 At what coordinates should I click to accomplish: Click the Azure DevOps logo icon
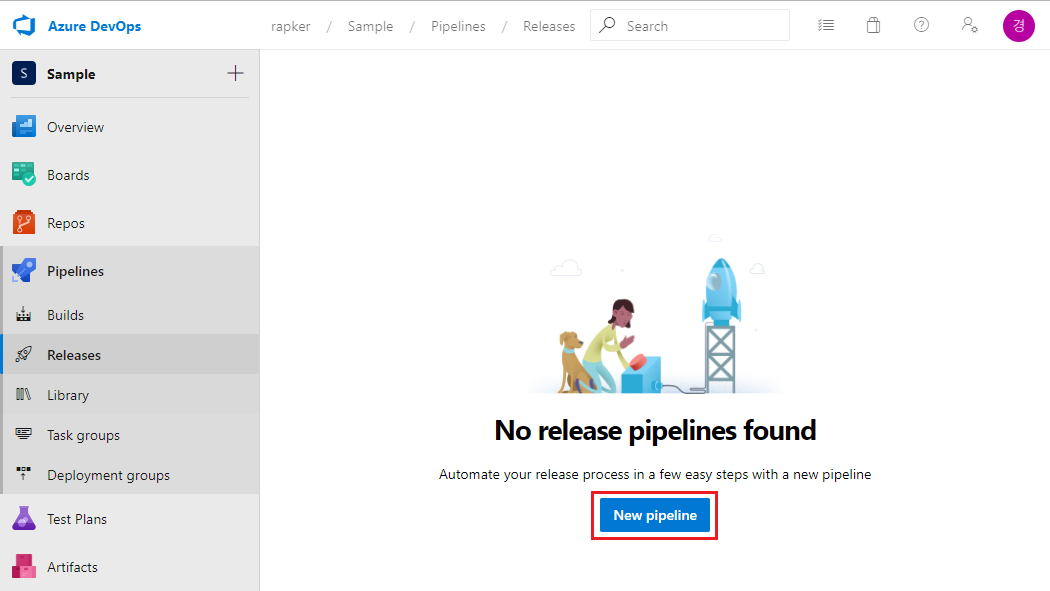[24, 25]
